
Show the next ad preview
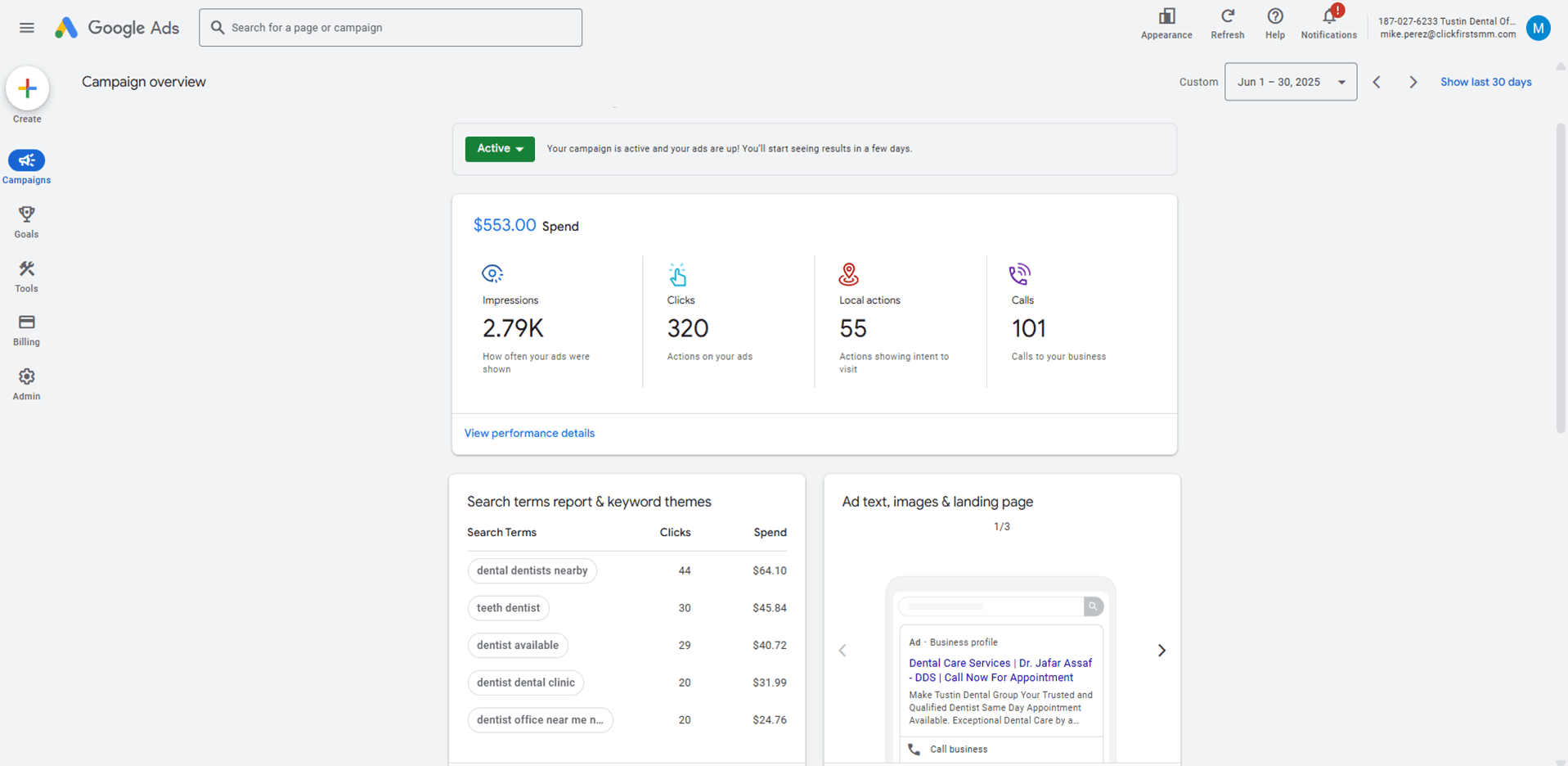tap(1161, 651)
